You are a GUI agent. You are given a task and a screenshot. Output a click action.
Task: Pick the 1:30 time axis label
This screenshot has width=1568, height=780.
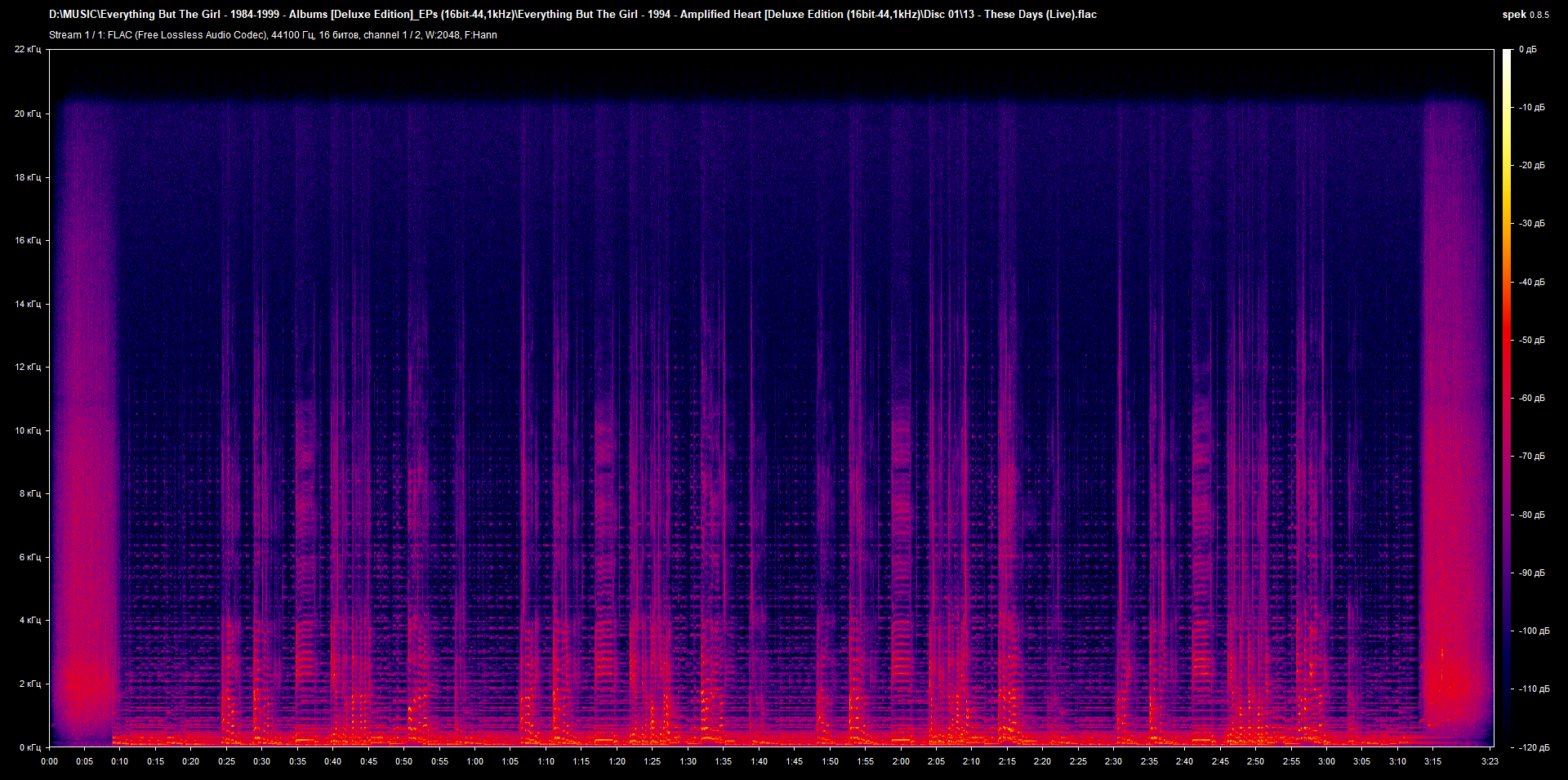point(688,761)
